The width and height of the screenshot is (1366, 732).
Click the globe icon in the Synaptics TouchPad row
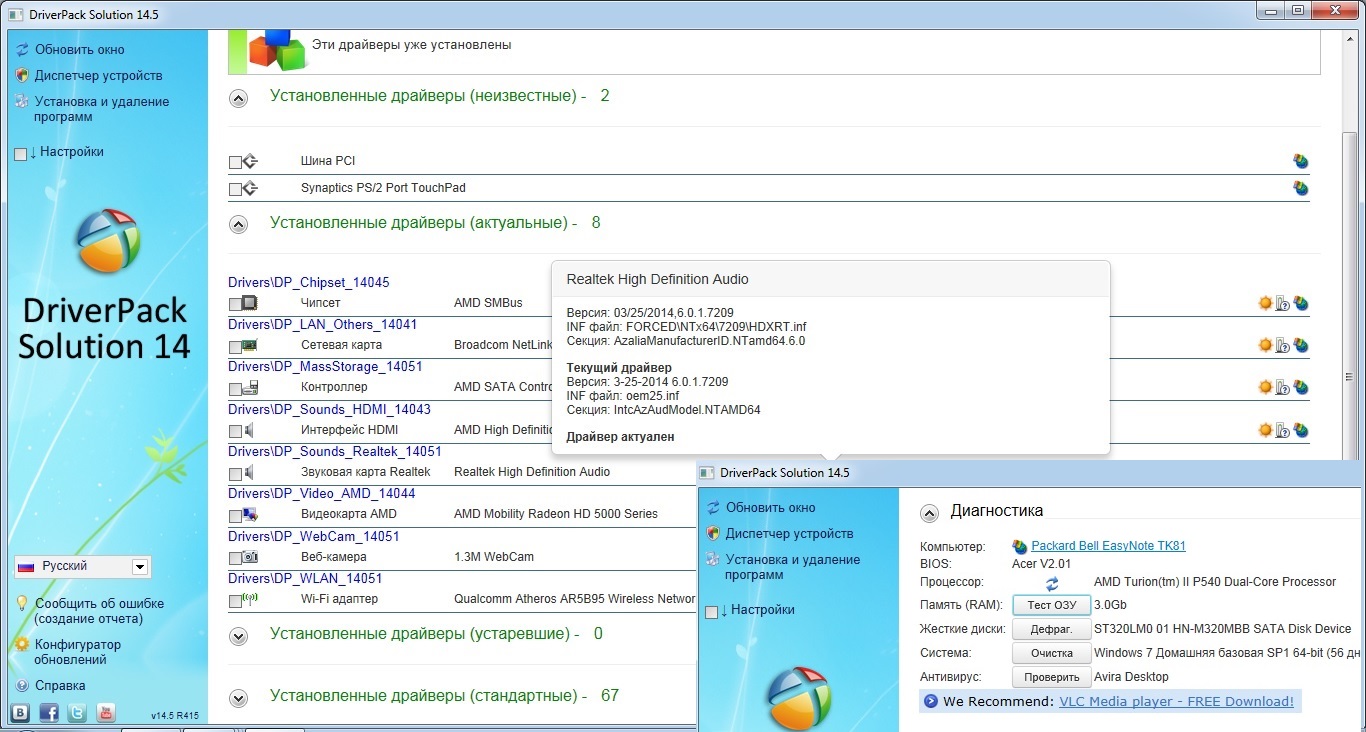point(1301,188)
